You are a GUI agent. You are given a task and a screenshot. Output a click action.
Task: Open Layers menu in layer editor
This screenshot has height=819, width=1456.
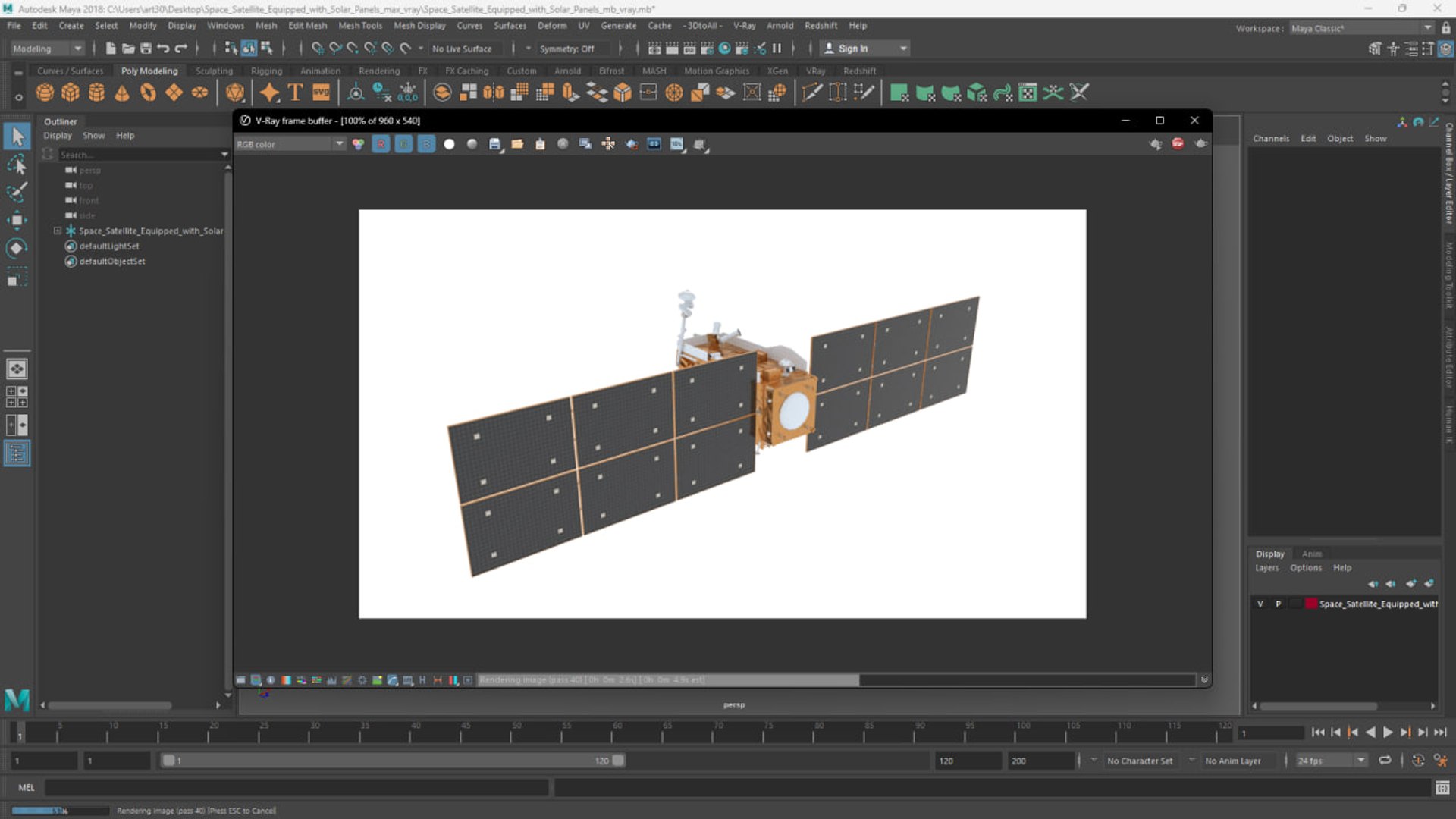tap(1266, 567)
